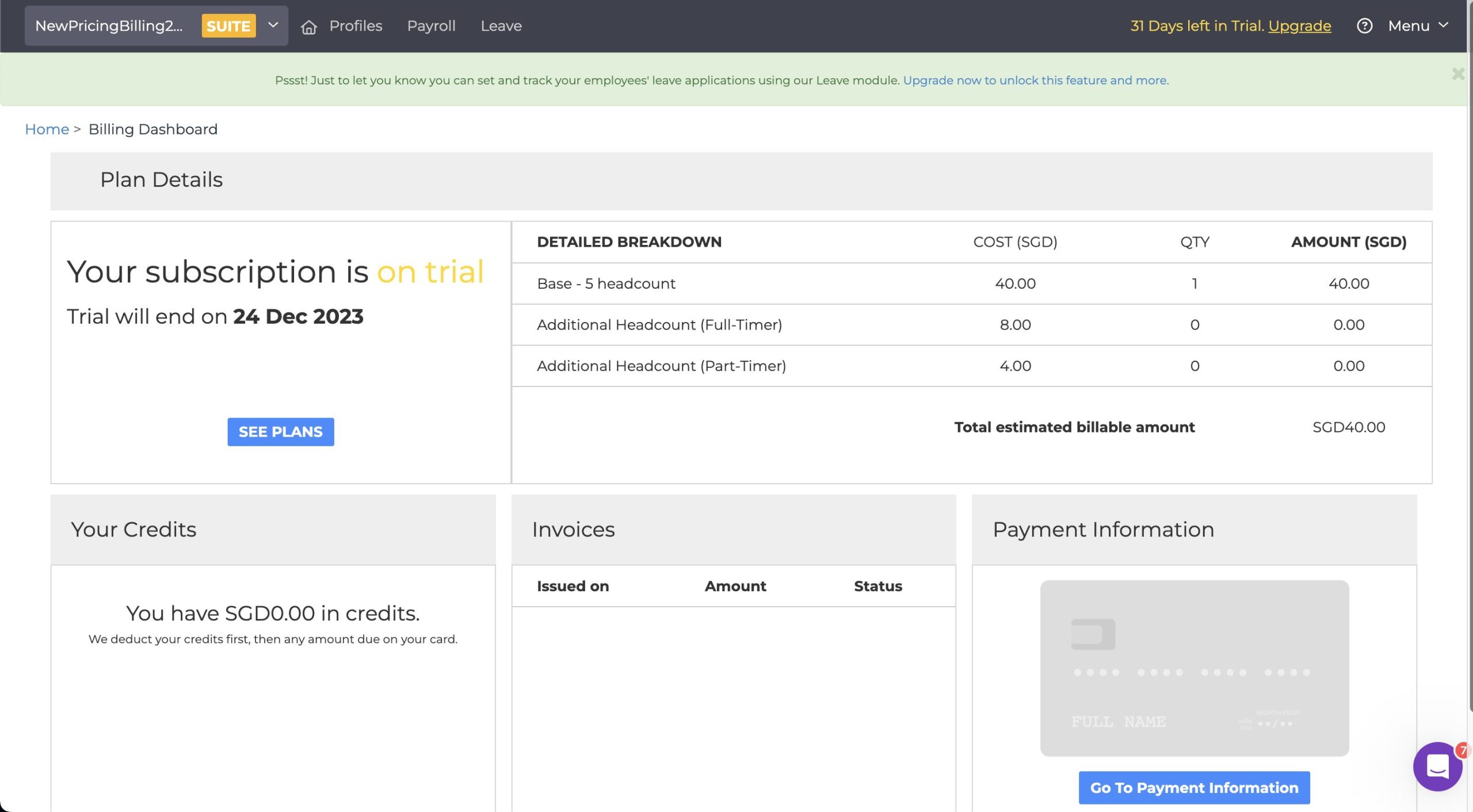The image size is (1473, 812).
Task: Click the Go To Payment Information button
Action: click(x=1194, y=787)
